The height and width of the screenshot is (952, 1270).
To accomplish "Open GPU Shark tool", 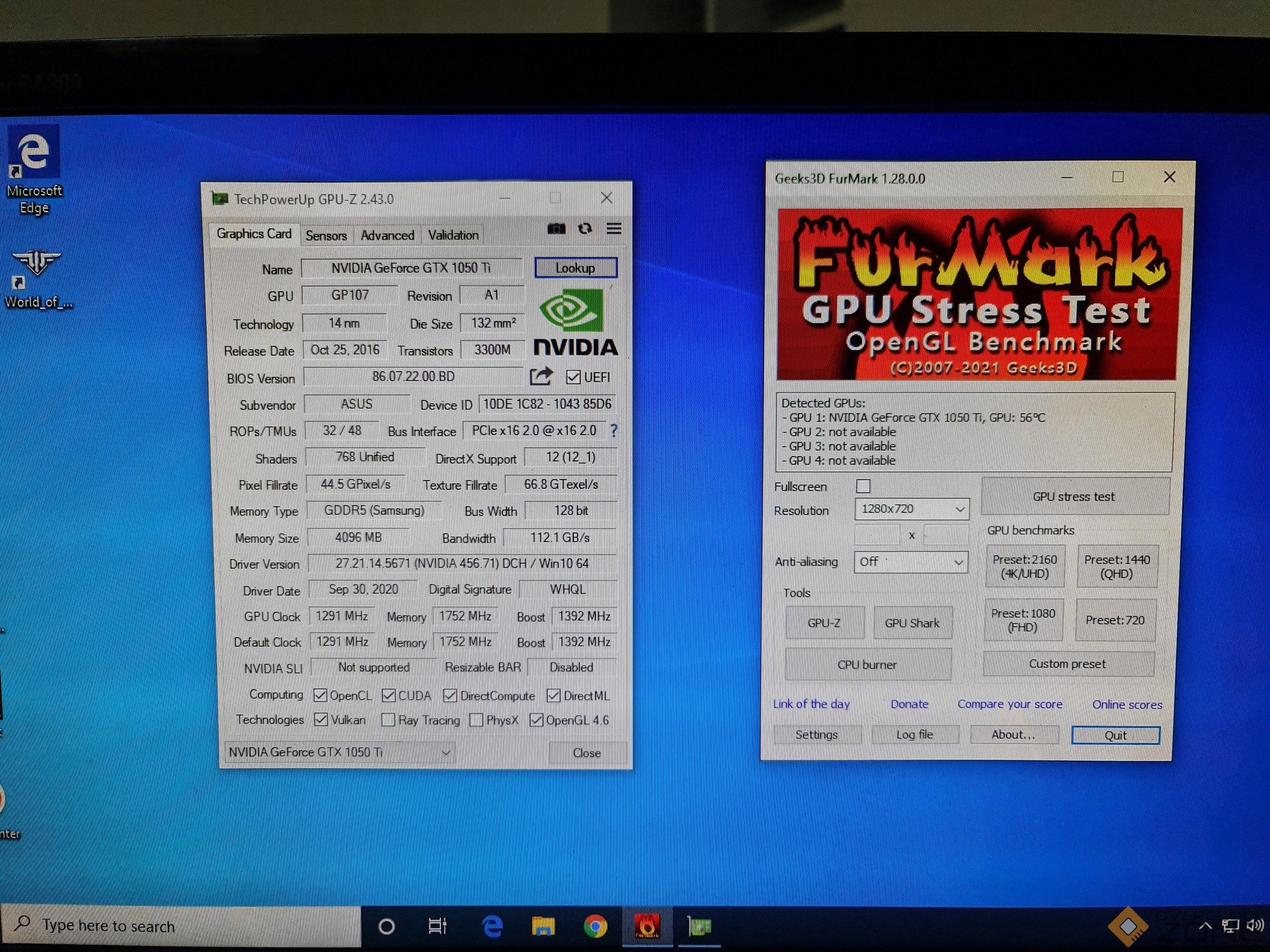I will tap(912, 622).
